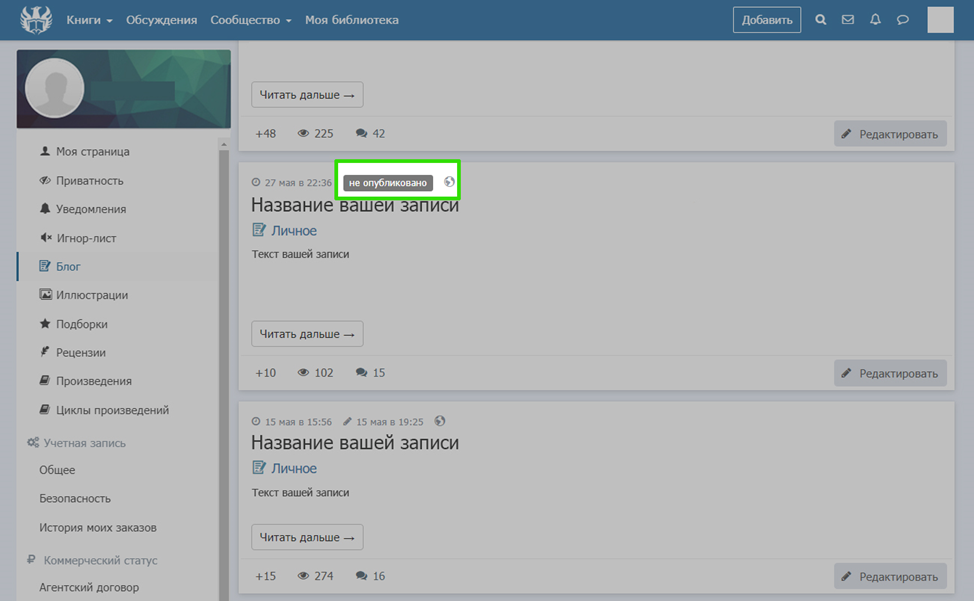Click the site eagle logo

[35, 20]
